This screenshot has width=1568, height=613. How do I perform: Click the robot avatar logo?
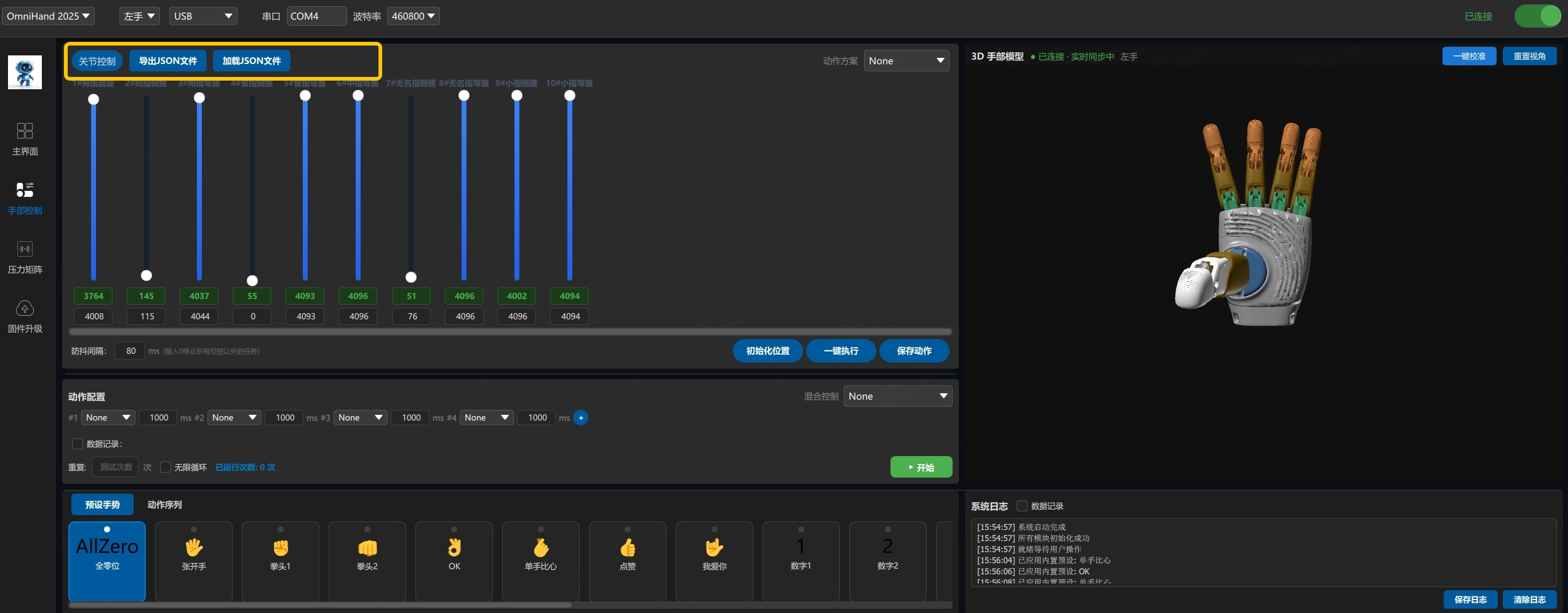coord(25,72)
